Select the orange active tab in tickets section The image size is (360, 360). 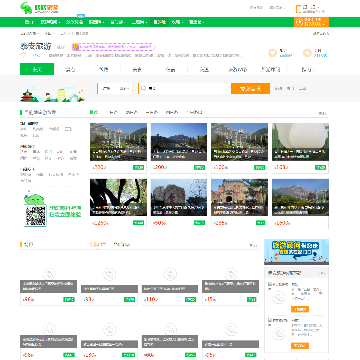[x=98, y=245]
